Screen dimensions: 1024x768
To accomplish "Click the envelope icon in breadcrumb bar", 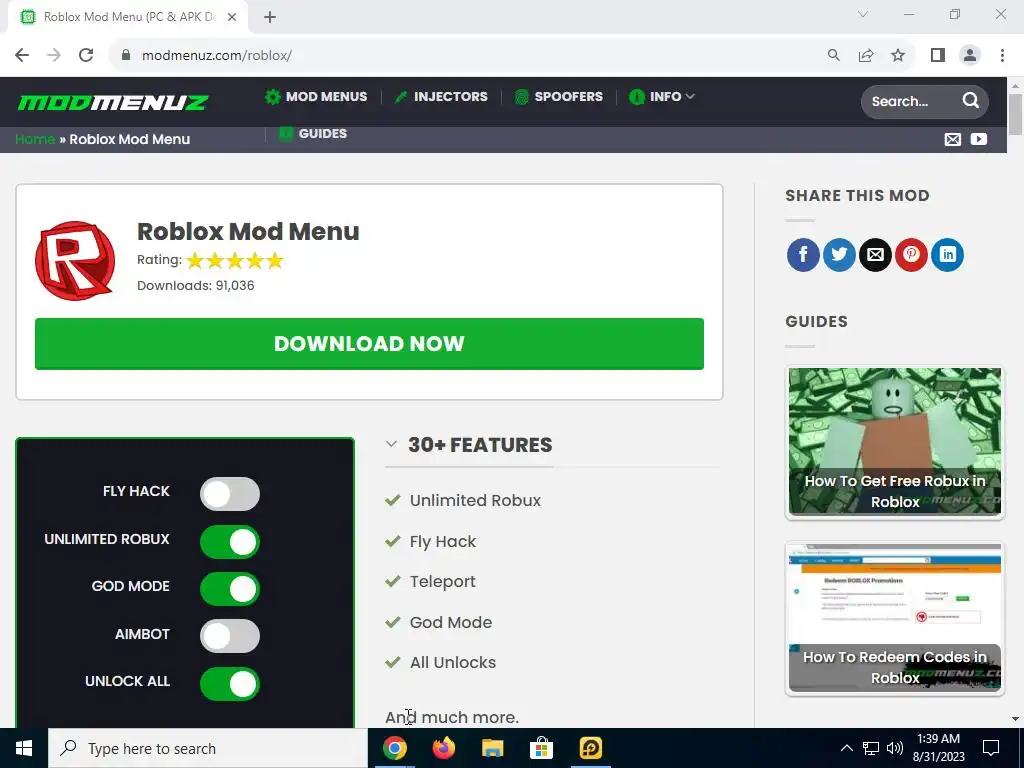I will [953, 139].
